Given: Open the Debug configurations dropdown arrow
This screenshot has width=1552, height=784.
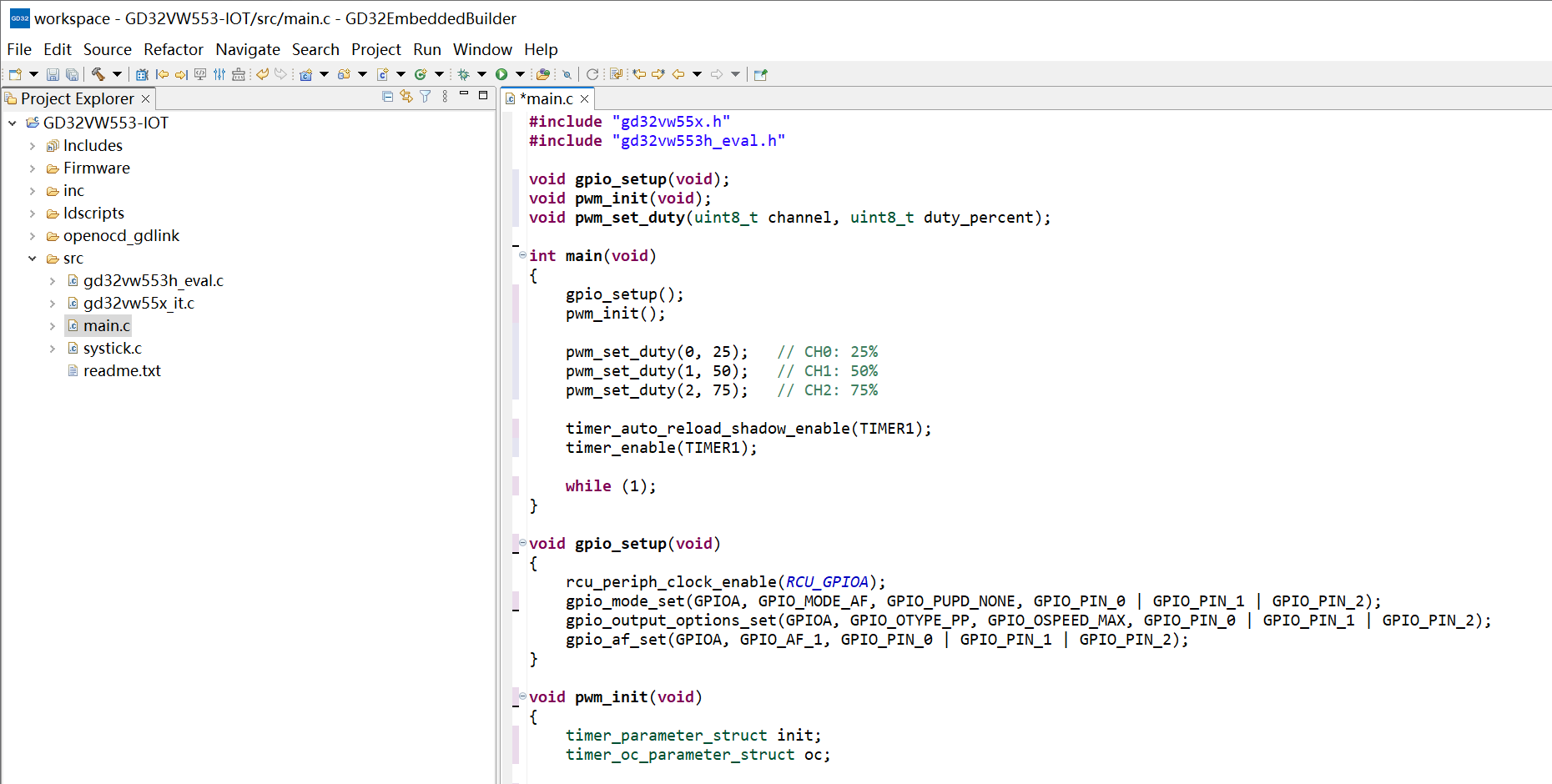Looking at the screenshot, I should pos(481,74).
